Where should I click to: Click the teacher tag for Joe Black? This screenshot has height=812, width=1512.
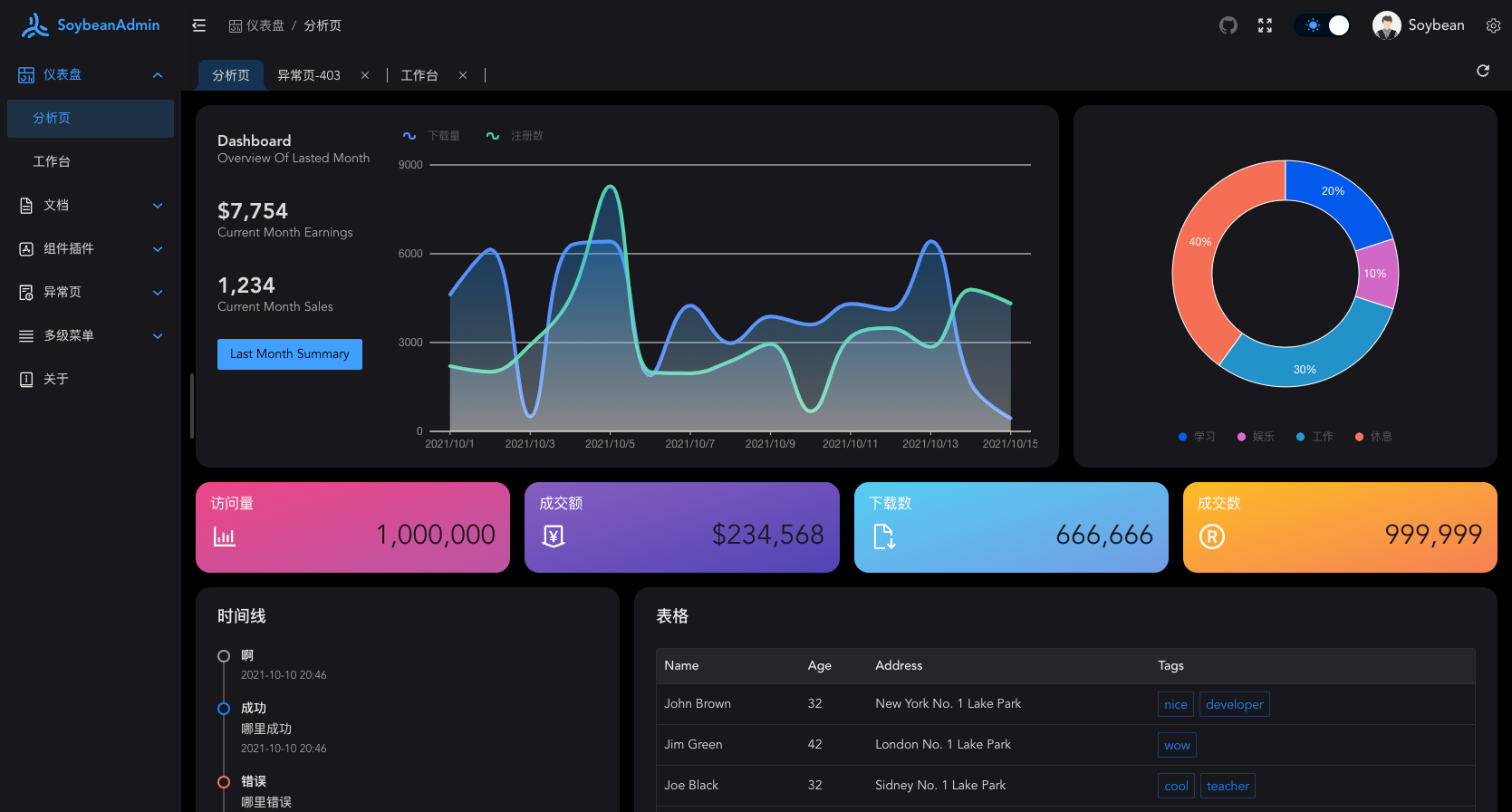tap(1228, 786)
